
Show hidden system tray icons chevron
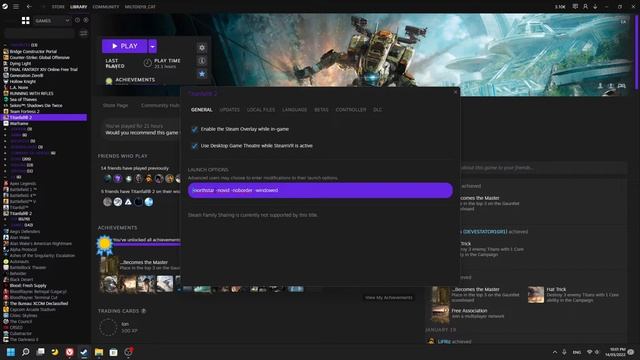[x=554, y=352]
